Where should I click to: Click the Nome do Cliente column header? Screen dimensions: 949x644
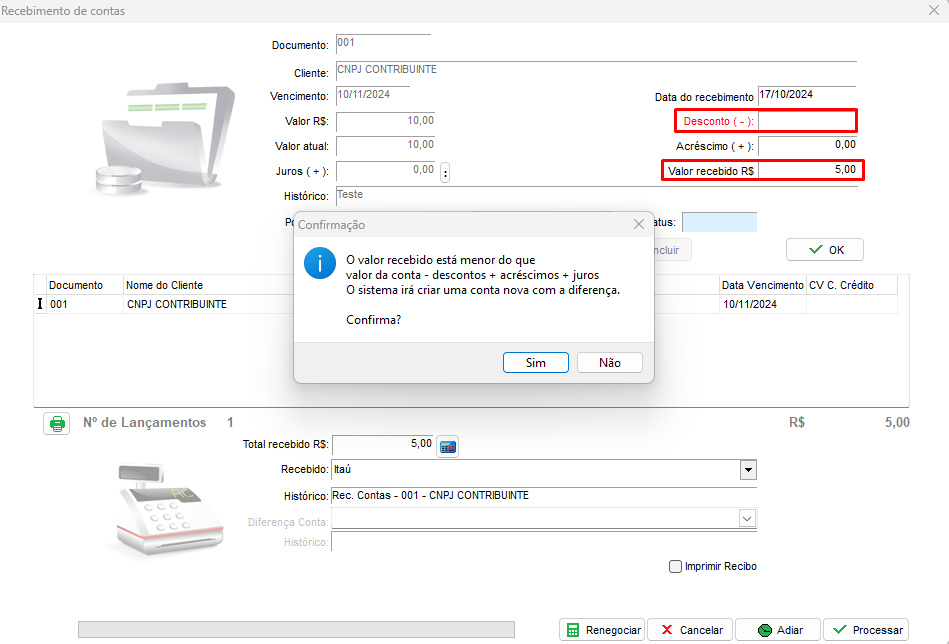click(164, 285)
